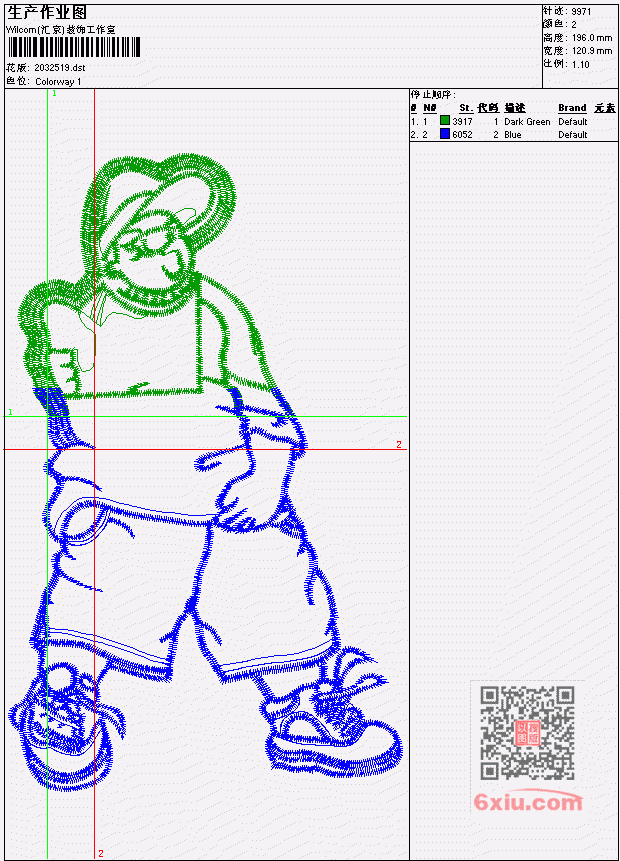620x861 pixels.
Task: Click the 'Brand' column header
Action: (x=572, y=108)
